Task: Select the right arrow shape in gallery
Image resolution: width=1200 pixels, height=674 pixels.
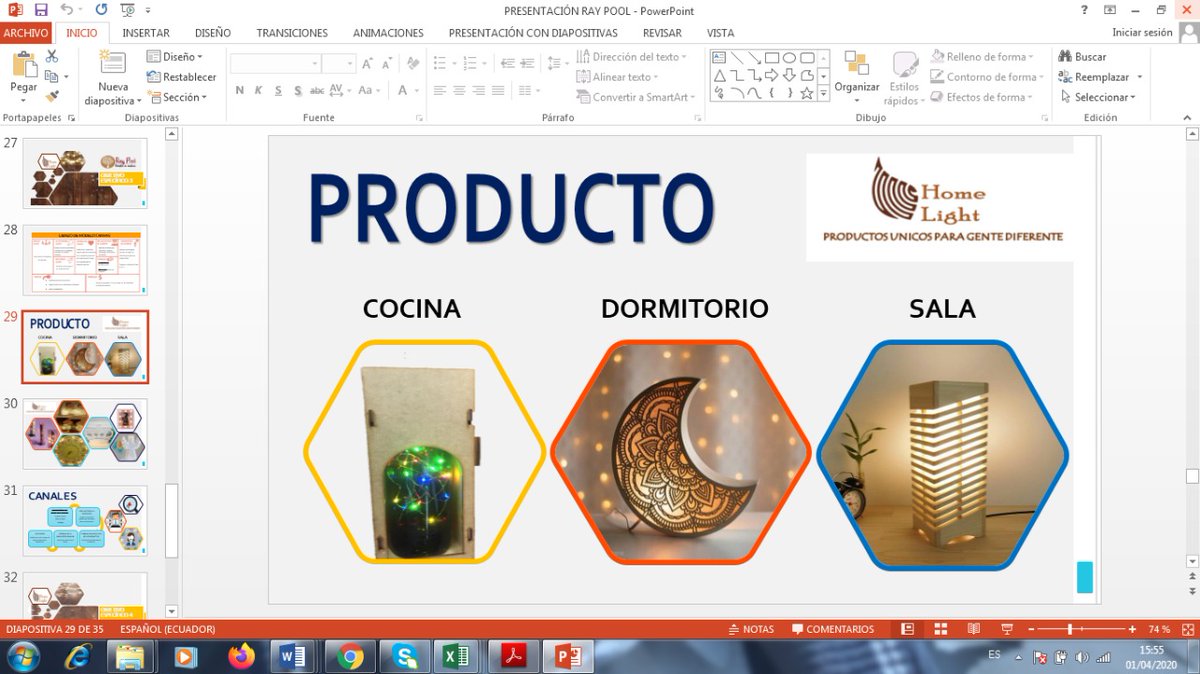Action: click(772, 75)
